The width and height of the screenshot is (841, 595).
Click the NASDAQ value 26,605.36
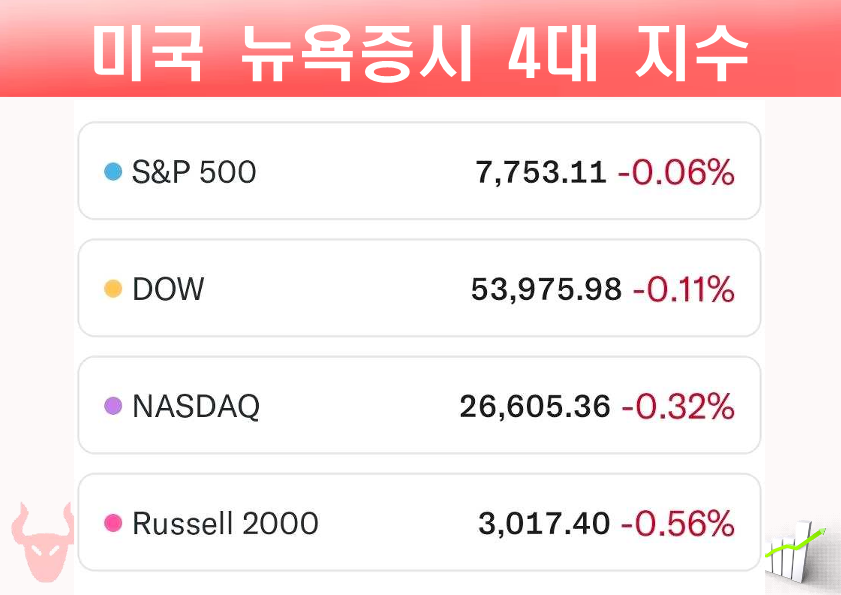pos(535,406)
